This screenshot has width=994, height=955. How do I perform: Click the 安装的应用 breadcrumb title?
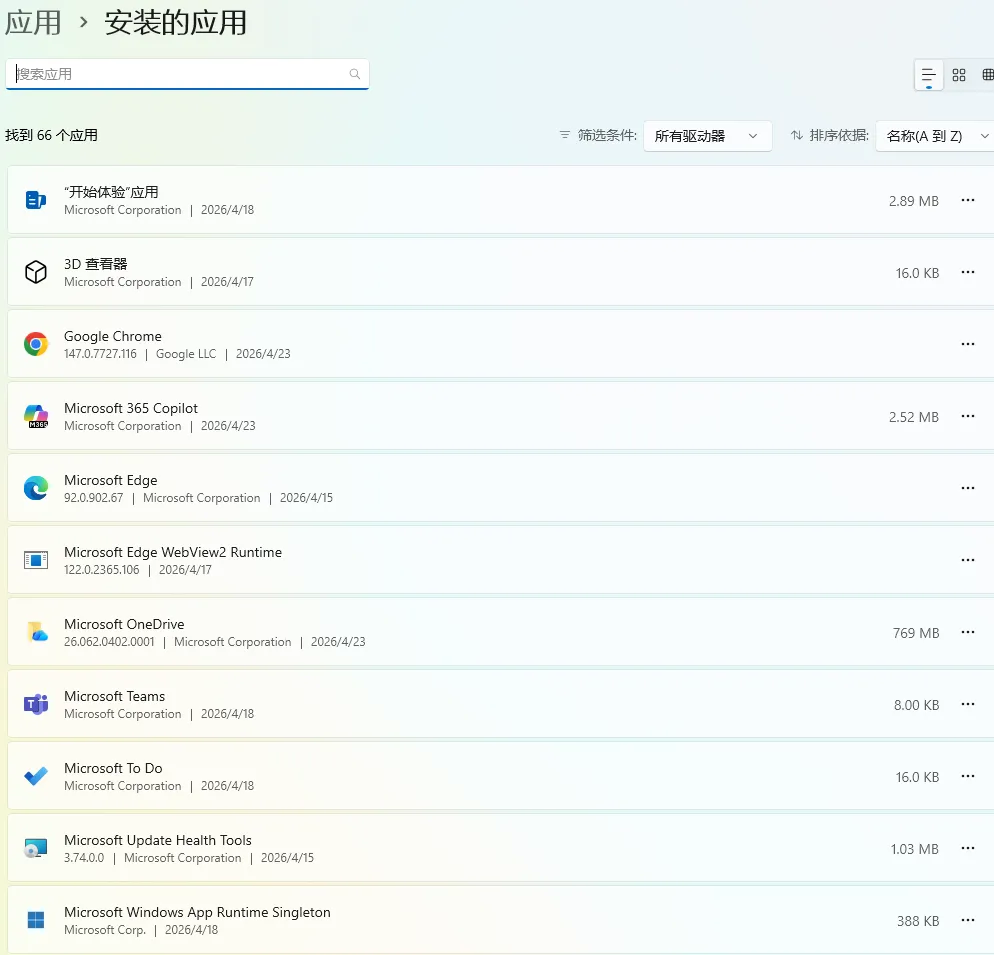point(176,23)
